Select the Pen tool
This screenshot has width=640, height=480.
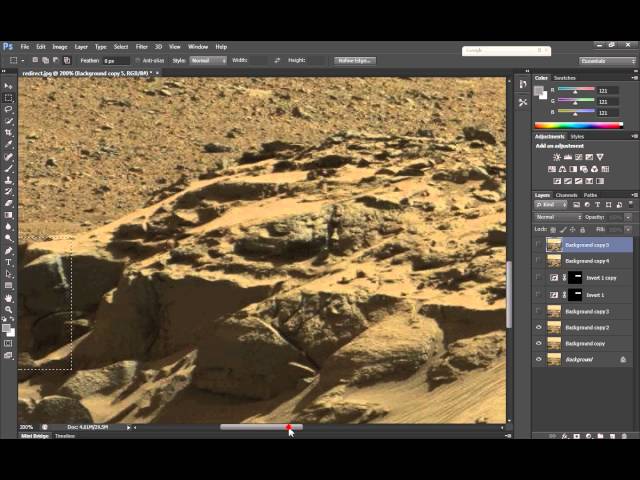[8, 251]
